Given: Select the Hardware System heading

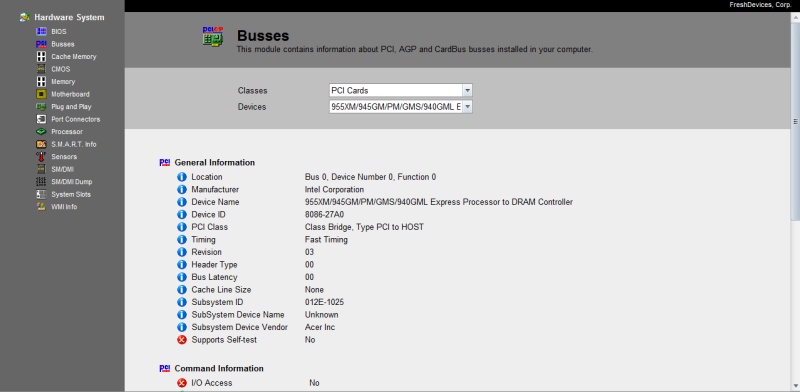Looking at the screenshot, I should [x=69, y=17].
